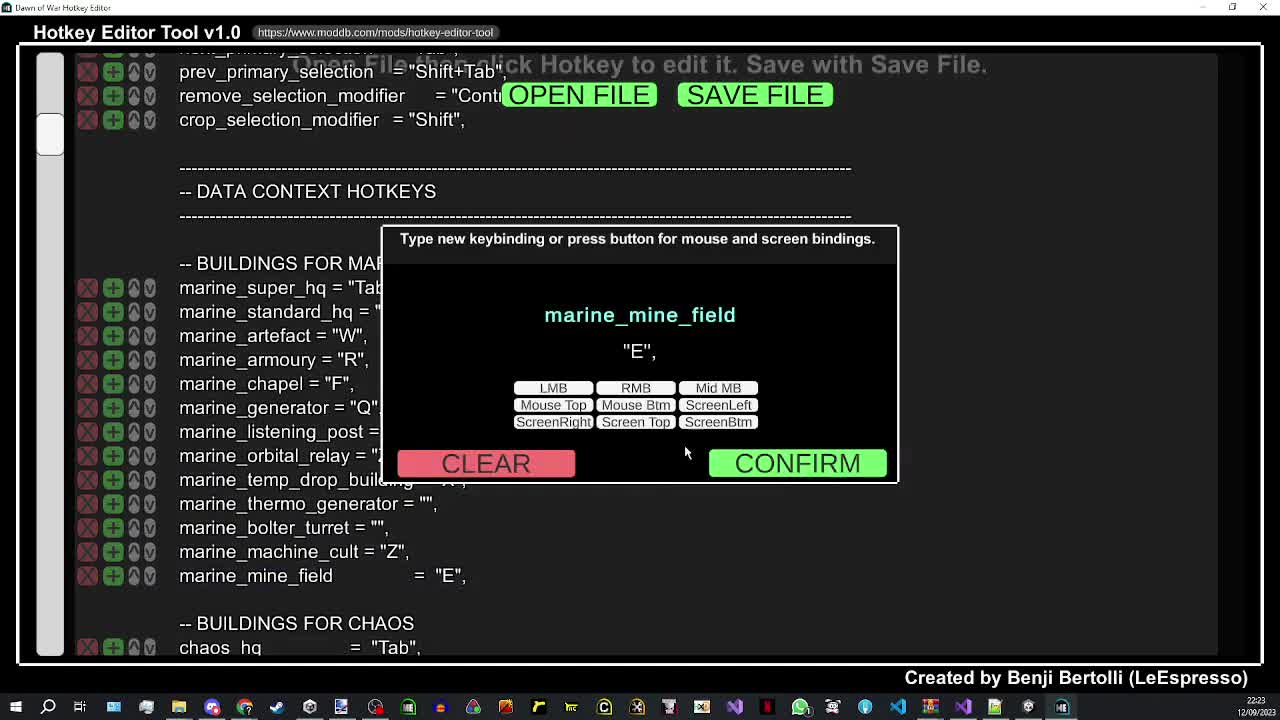Select the Mid MB binding option
1280x720 pixels.
click(x=718, y=388)
